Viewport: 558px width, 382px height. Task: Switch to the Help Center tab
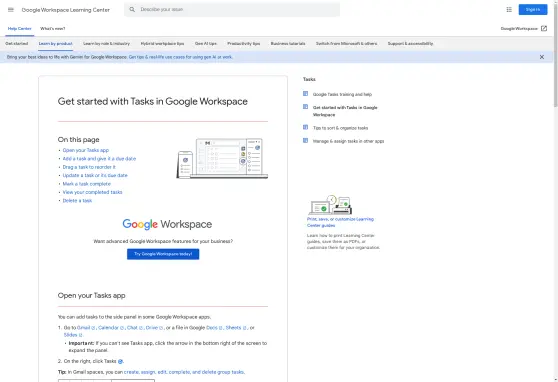[x=20, y=28]
